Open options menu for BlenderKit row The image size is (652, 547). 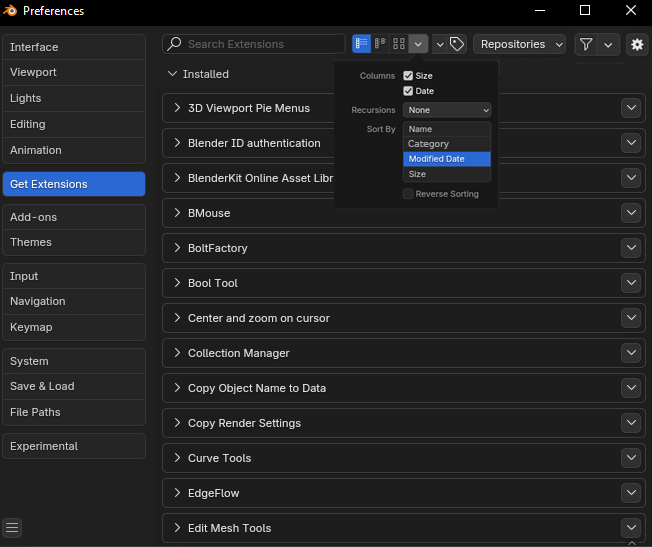[631, 178]
